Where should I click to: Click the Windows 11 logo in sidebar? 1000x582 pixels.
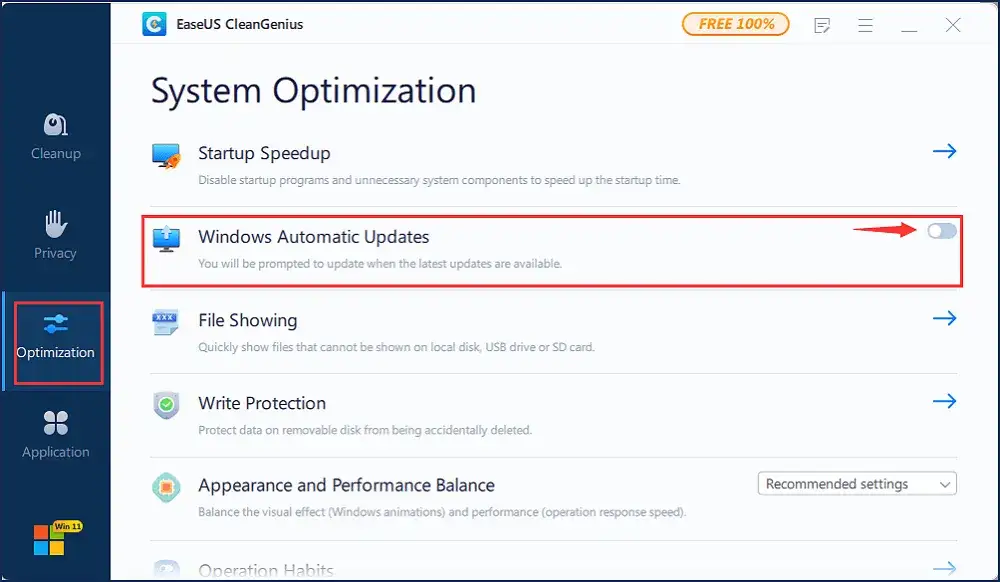[48, 541]
